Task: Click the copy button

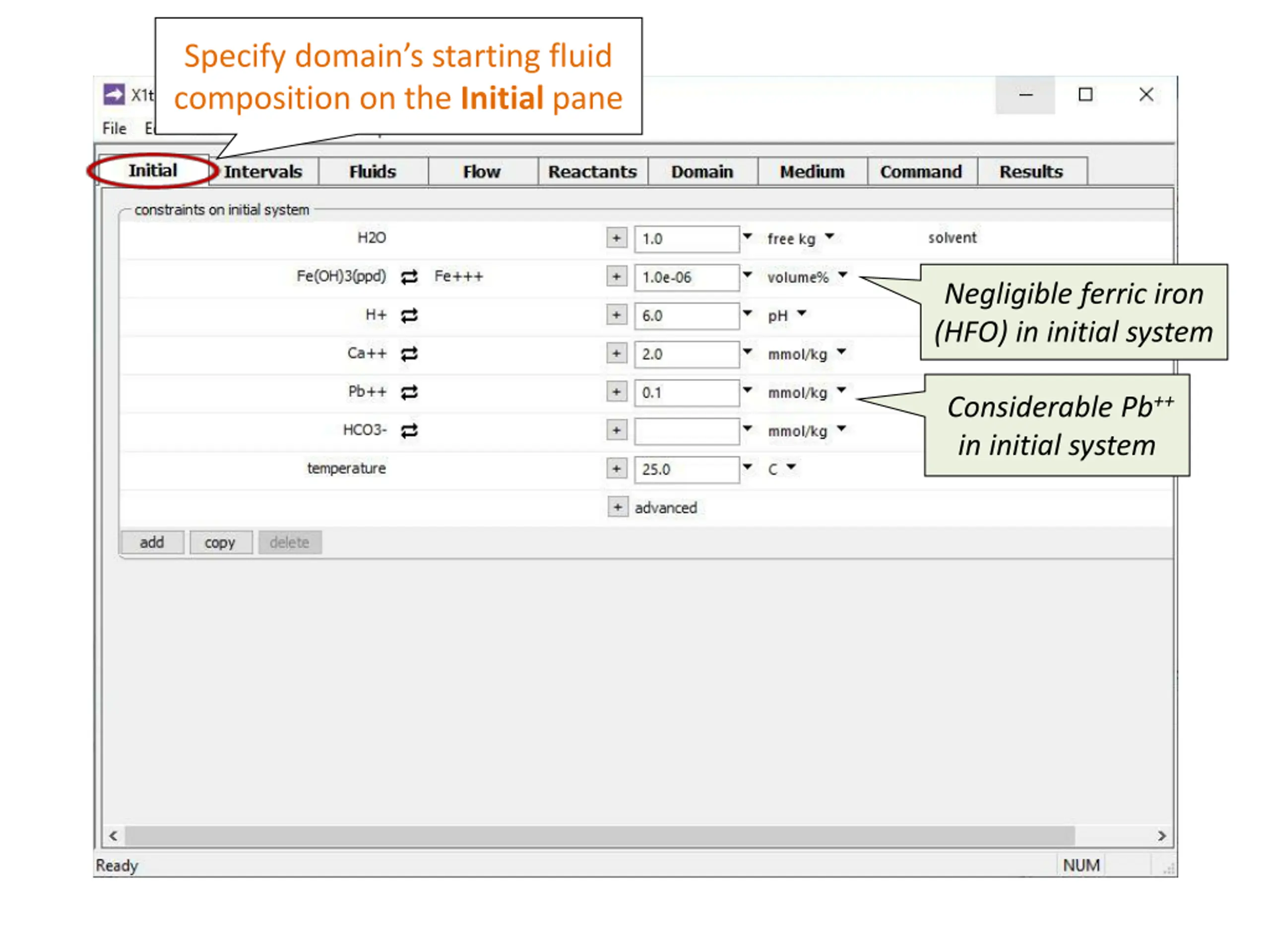Action: (x=220, y=542)
